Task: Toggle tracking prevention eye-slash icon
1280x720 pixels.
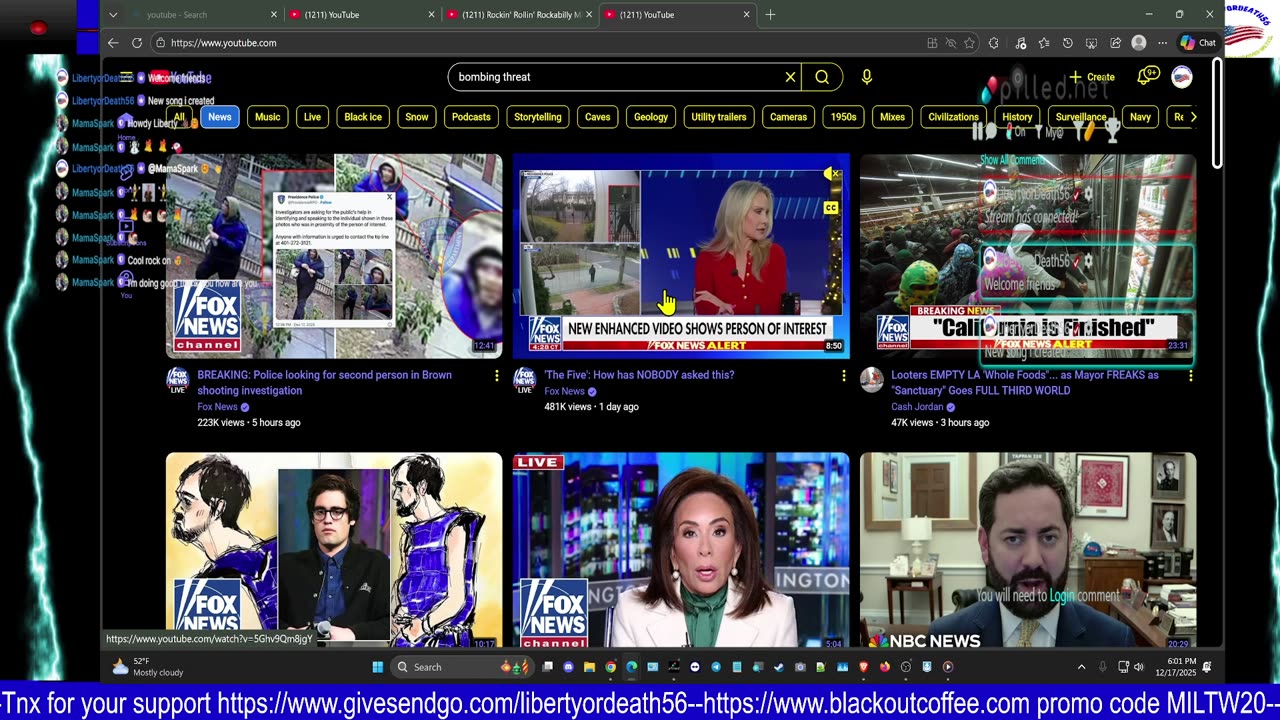Action: pos(951,43)
